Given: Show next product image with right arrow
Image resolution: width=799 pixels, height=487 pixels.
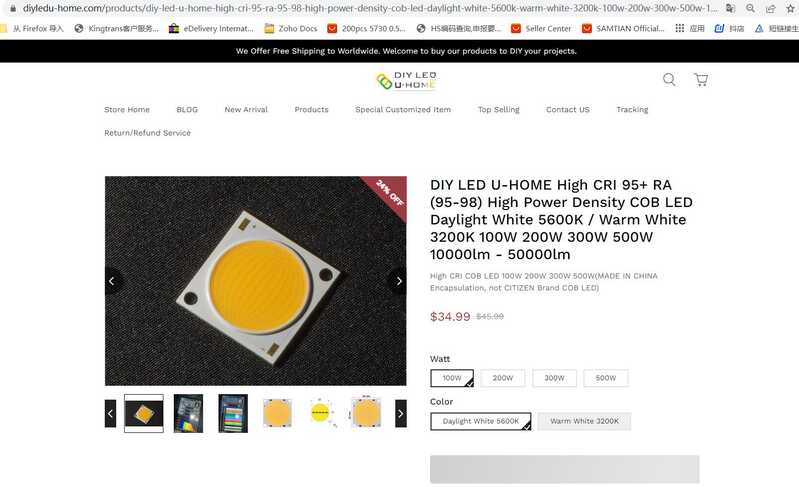Looking at the screenshot, I should point(398,281).
